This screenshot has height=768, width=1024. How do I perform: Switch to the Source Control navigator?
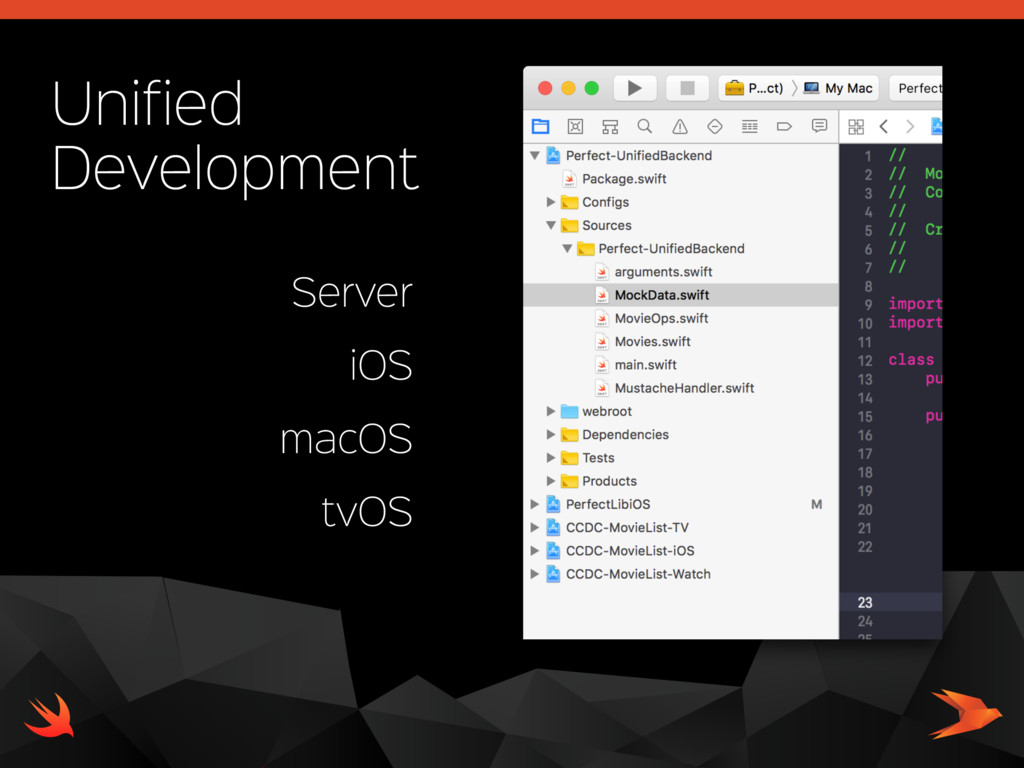tap(575, 126)
